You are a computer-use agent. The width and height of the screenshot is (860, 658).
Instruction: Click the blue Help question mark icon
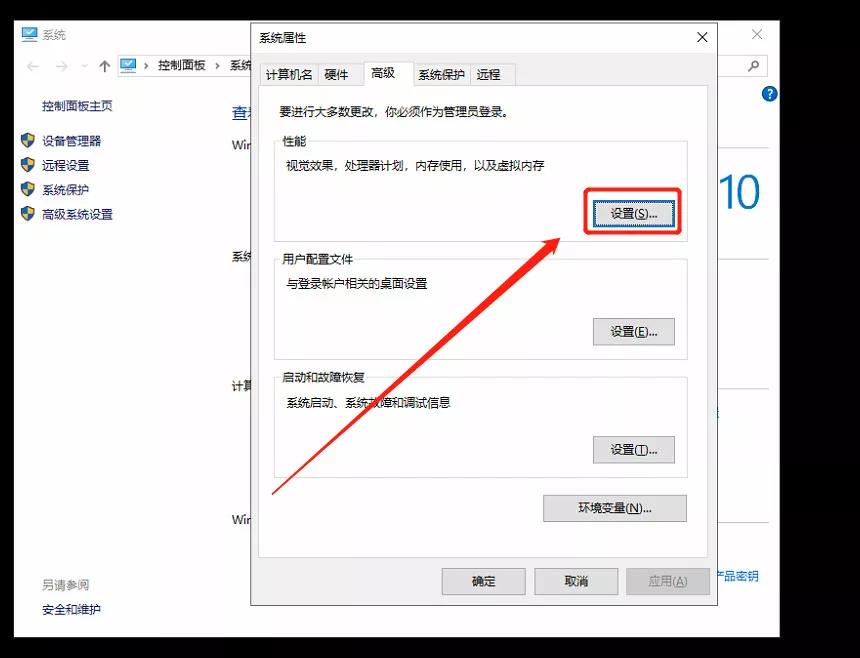pos(768,94)
